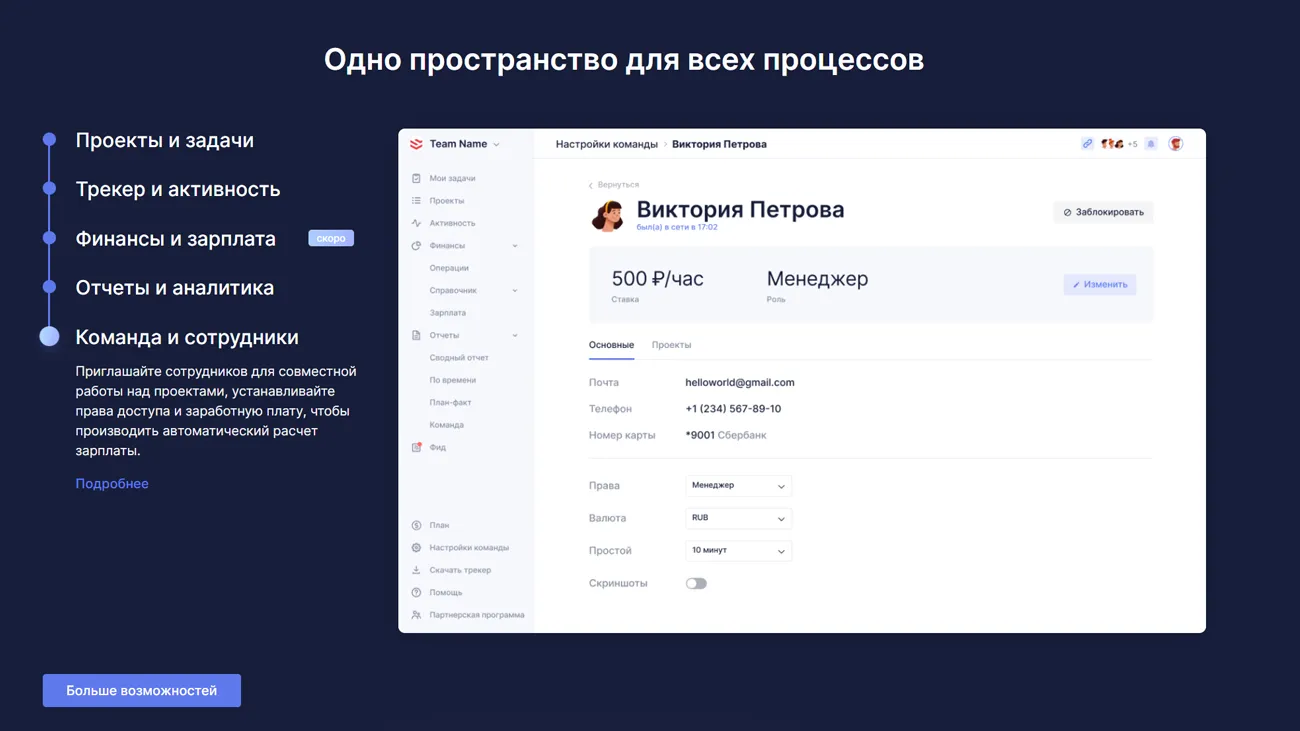Viewport: 1300px width, 731px height.
Task: Click the Заблокировать button
Action: [x=1103, y=212]
